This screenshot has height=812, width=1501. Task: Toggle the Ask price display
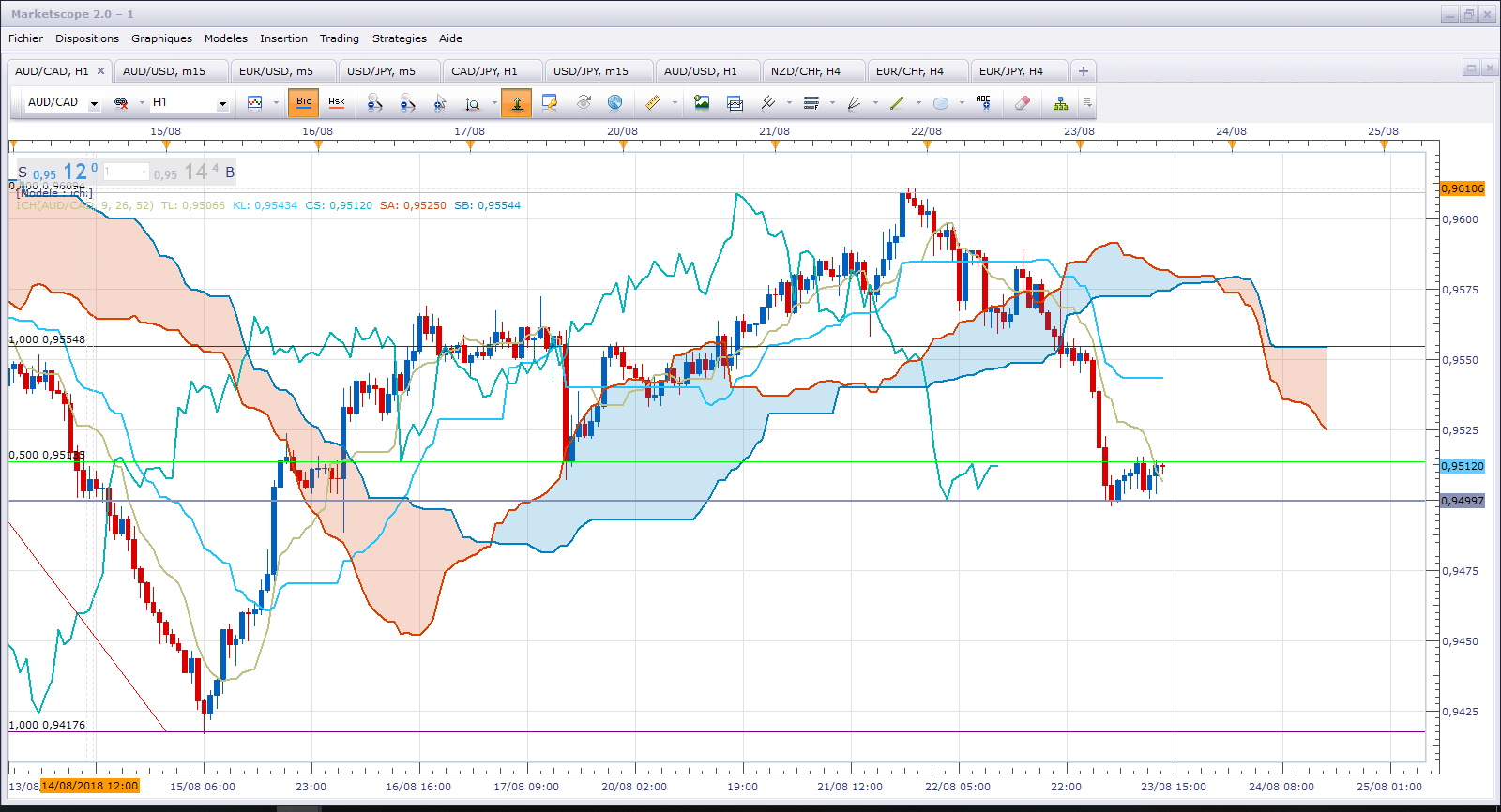[337, 102]
